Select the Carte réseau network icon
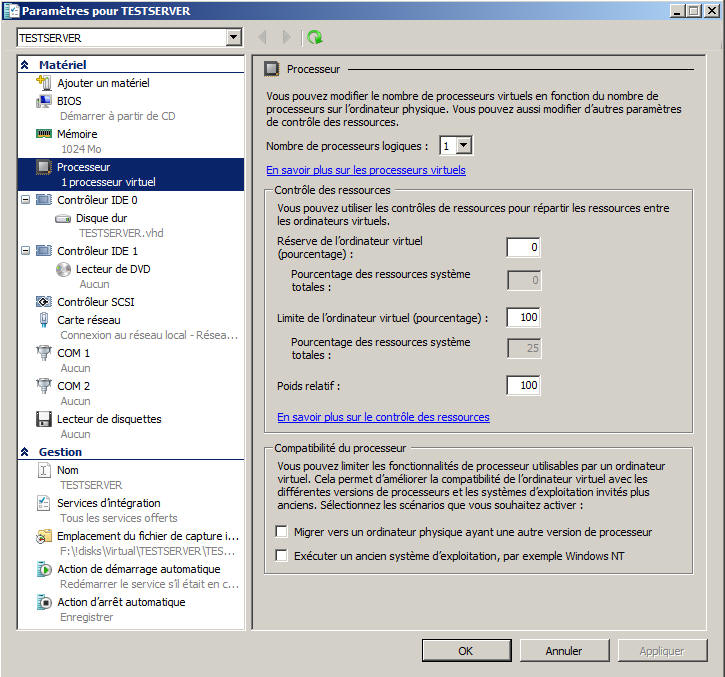This screenshot has width=725, height=677. (44, 320)
